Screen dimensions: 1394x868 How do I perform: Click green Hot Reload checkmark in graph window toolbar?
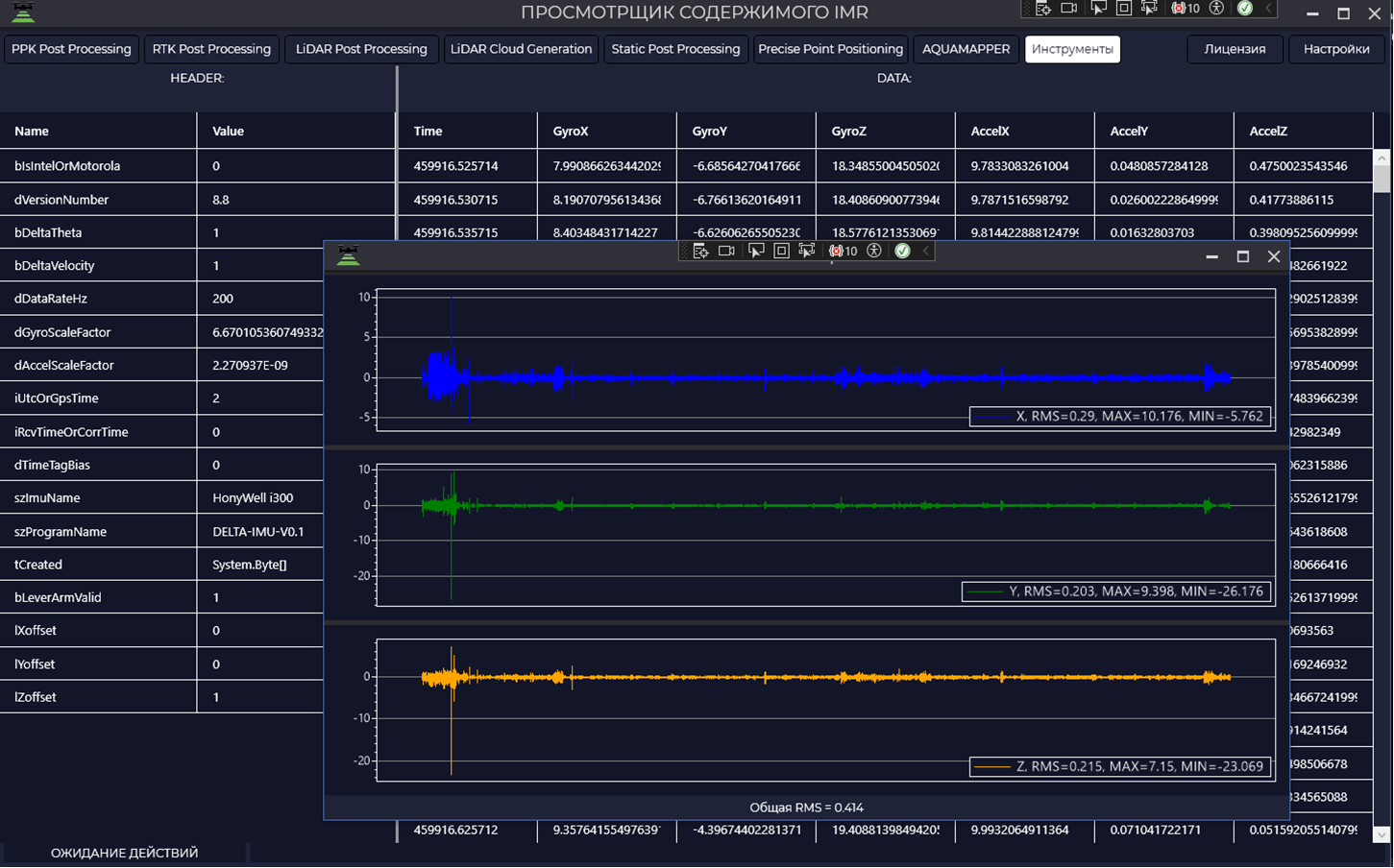pos(902,251)
